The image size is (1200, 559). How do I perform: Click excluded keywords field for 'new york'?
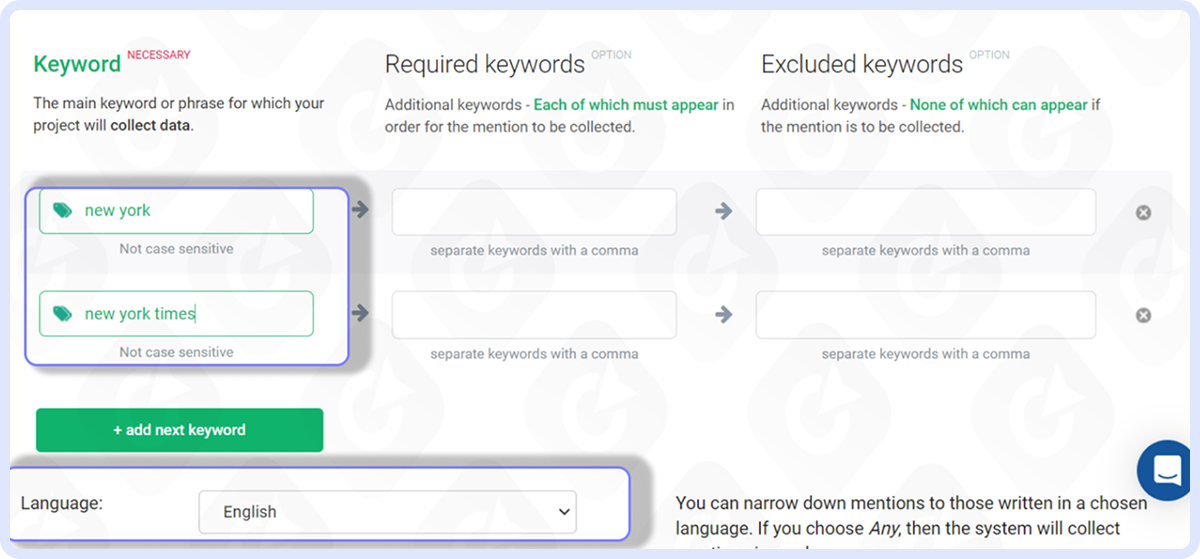point(925,212)
